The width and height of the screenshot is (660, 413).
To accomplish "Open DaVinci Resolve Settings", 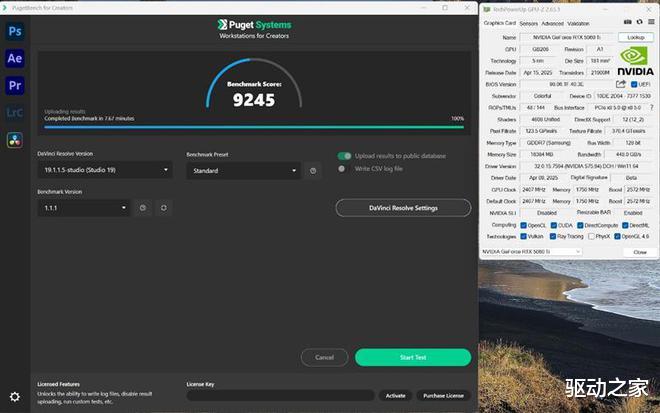I will tap(403, 208).
